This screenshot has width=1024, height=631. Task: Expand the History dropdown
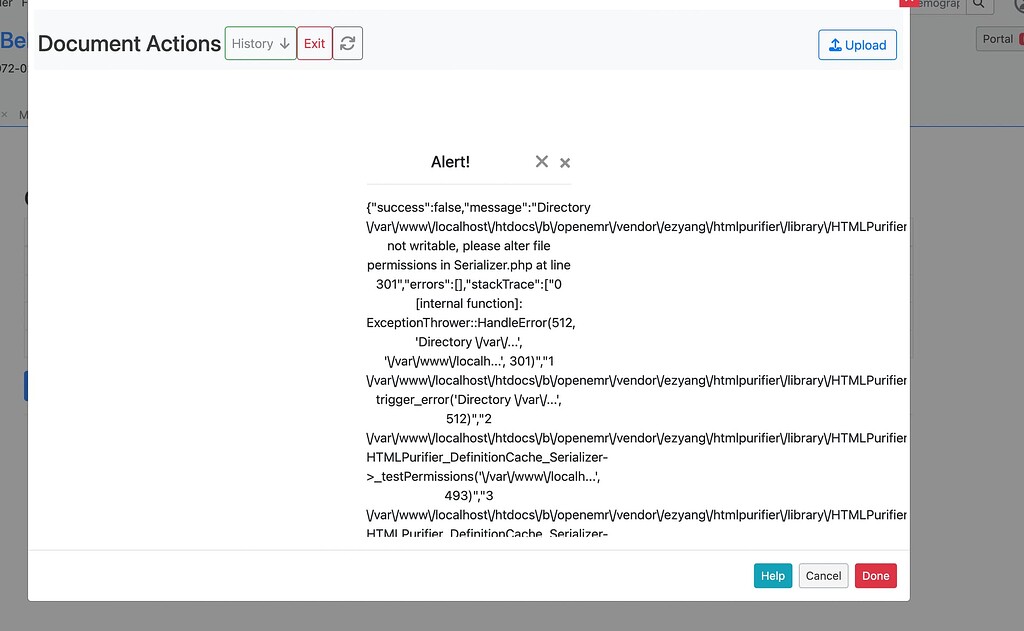pyautogui.click(x=259, y=43)
